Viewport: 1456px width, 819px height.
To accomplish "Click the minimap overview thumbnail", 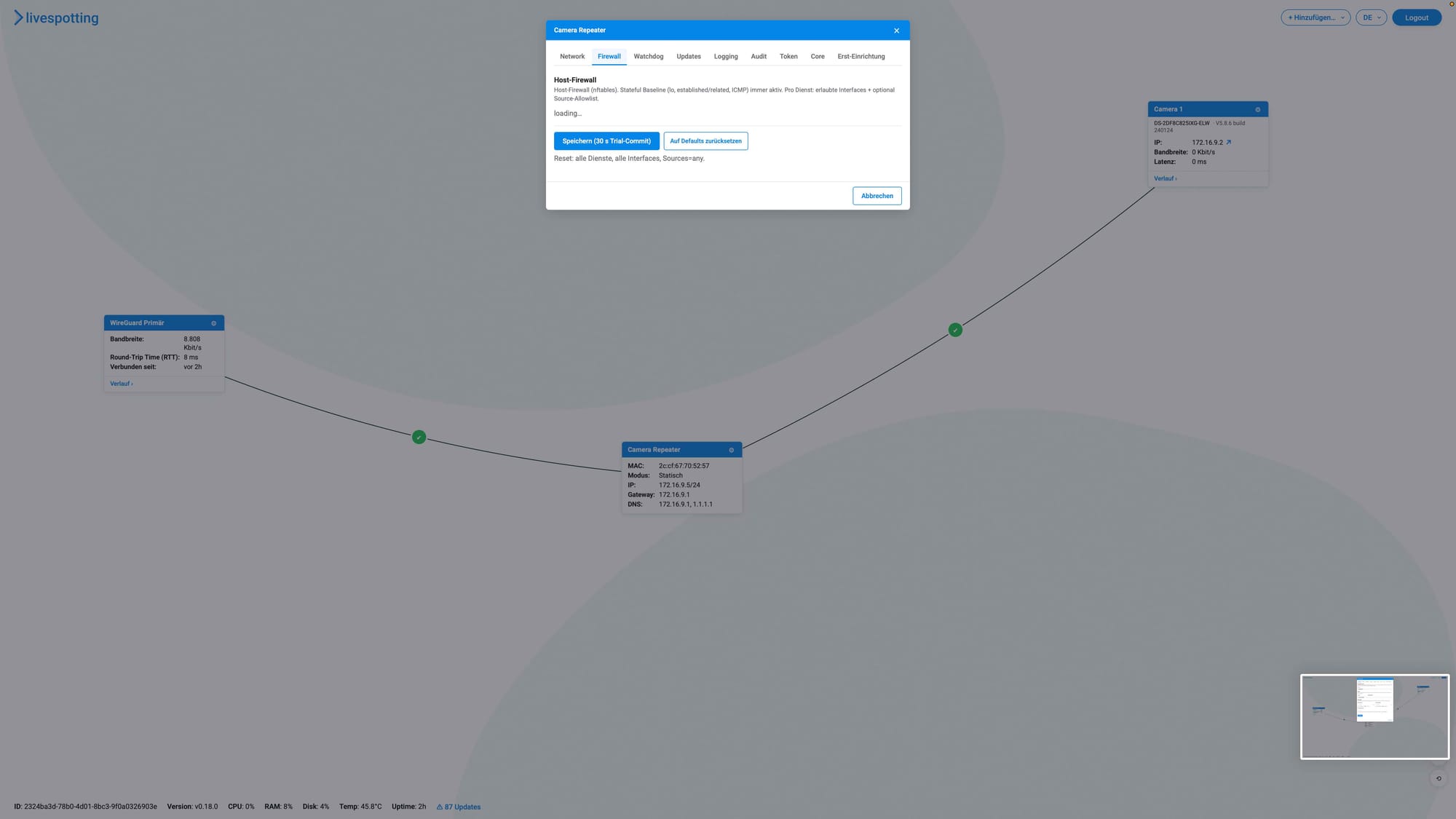I will coord(1374,717).
